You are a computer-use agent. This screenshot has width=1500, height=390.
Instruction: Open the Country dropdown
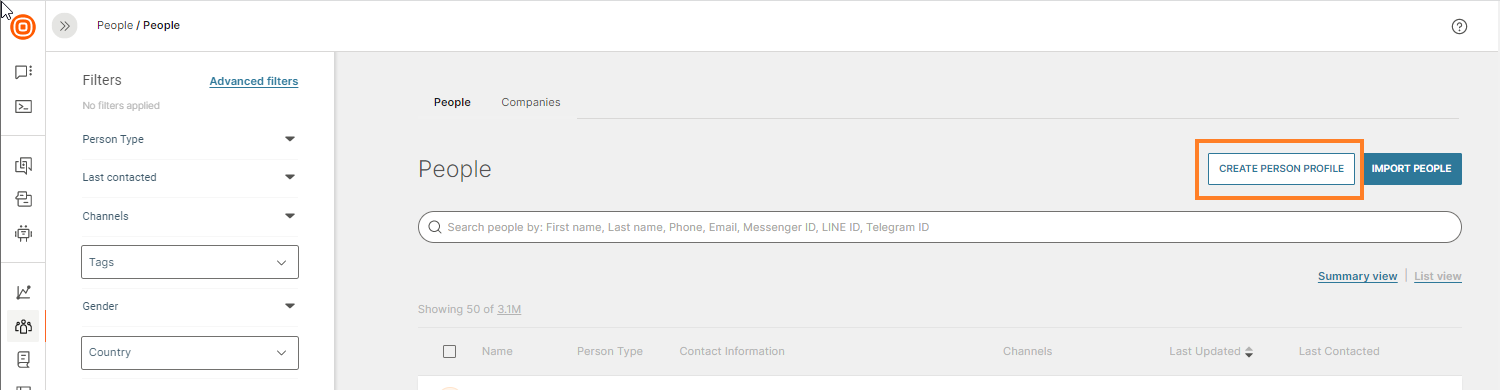click(x=190, y=352)
